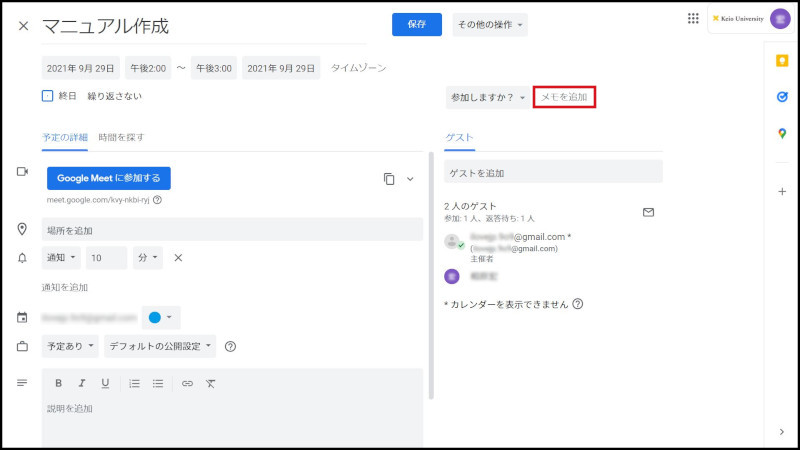Open その他の操作 dropdown

coord(490,25)
